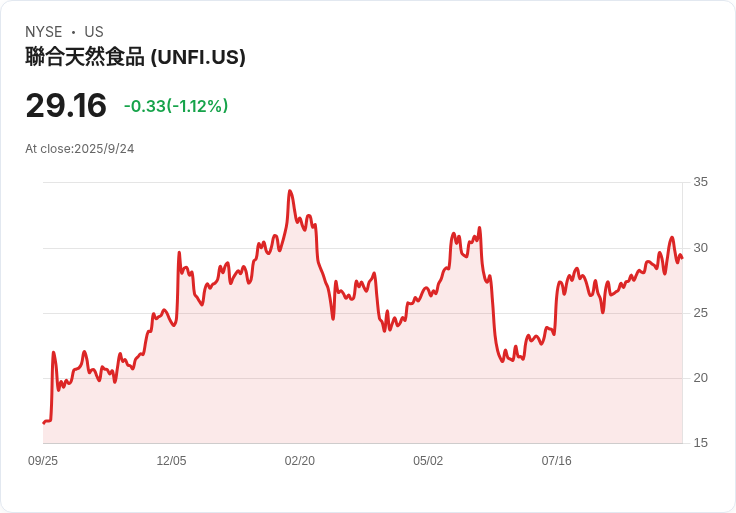The width and height of the screenshot is (736, 513).
Task: Click the 12/05 x-axis date label
Action: click(x=171, y=460)
